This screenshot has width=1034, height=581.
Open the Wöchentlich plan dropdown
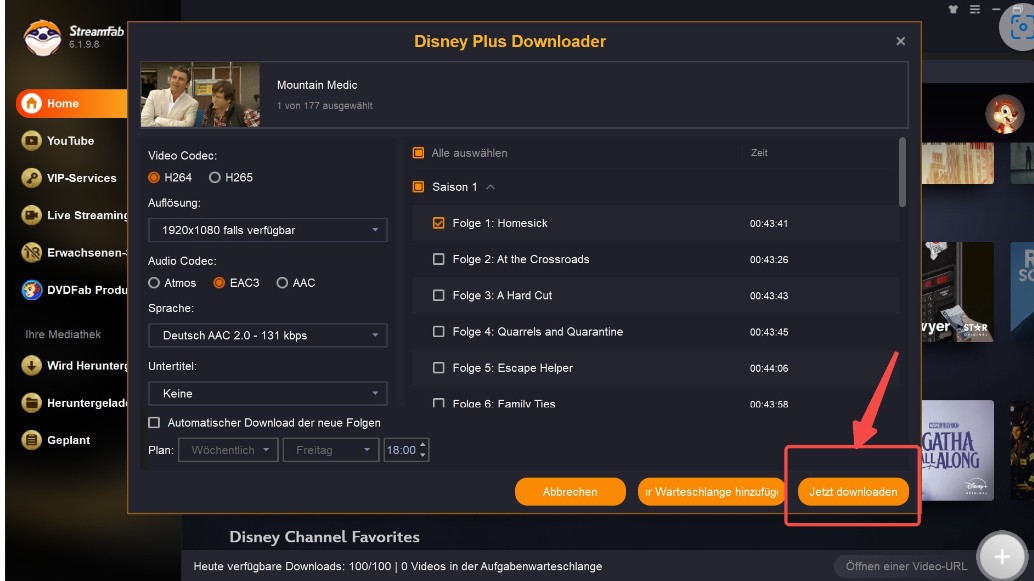[228, 450]
